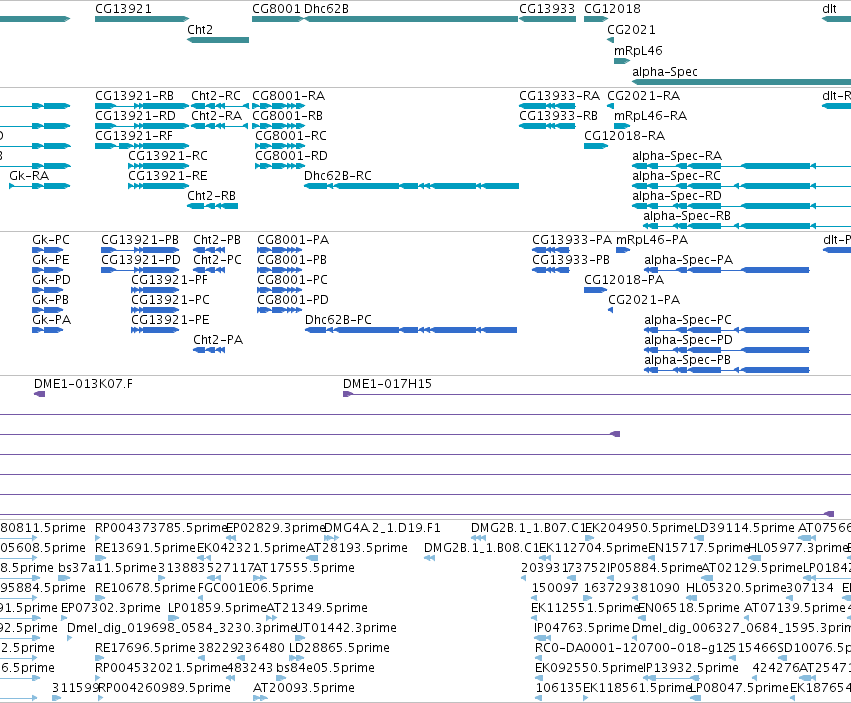Select the CG13933 gene feature
The image size is (851, 703).
point(547,19)
